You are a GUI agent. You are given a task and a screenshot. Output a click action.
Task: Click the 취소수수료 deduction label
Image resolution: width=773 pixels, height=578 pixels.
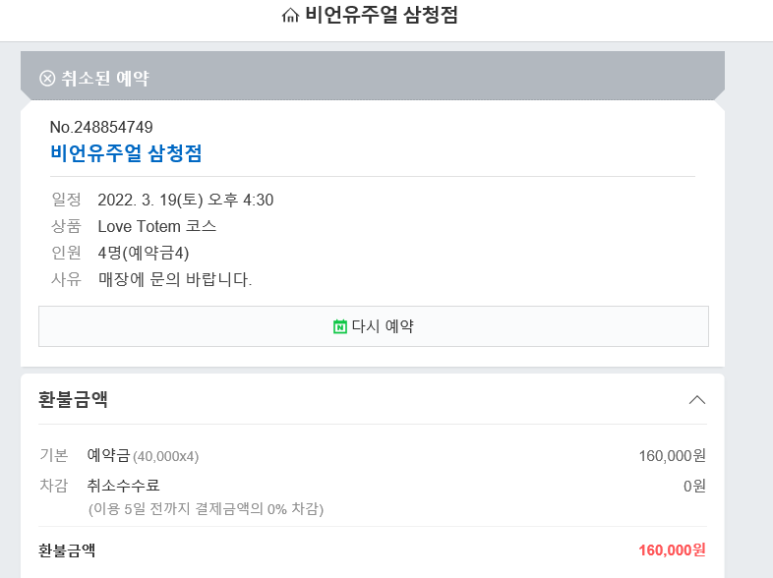(123, 486)
